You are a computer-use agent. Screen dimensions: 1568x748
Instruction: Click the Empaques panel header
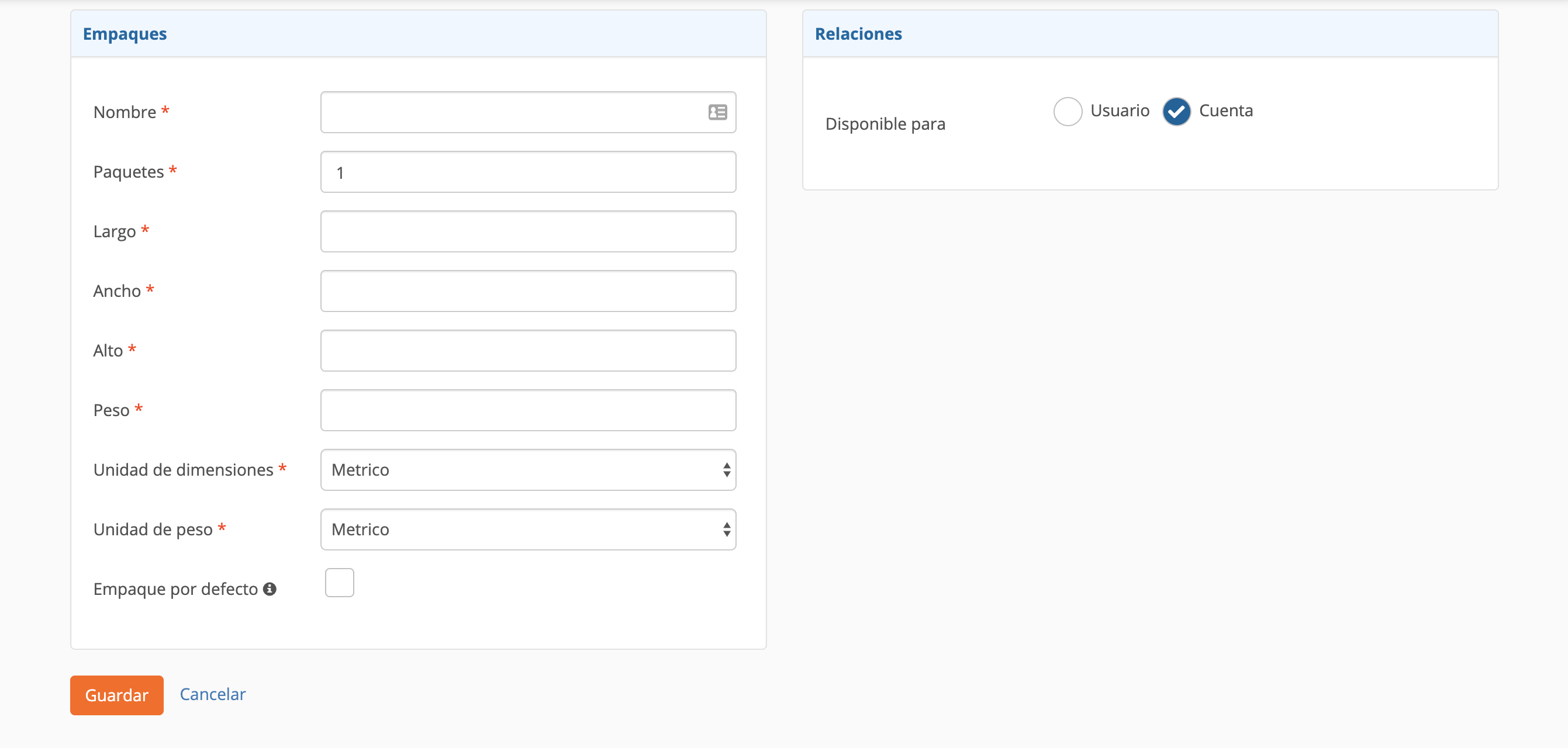(x=125, y=34)
